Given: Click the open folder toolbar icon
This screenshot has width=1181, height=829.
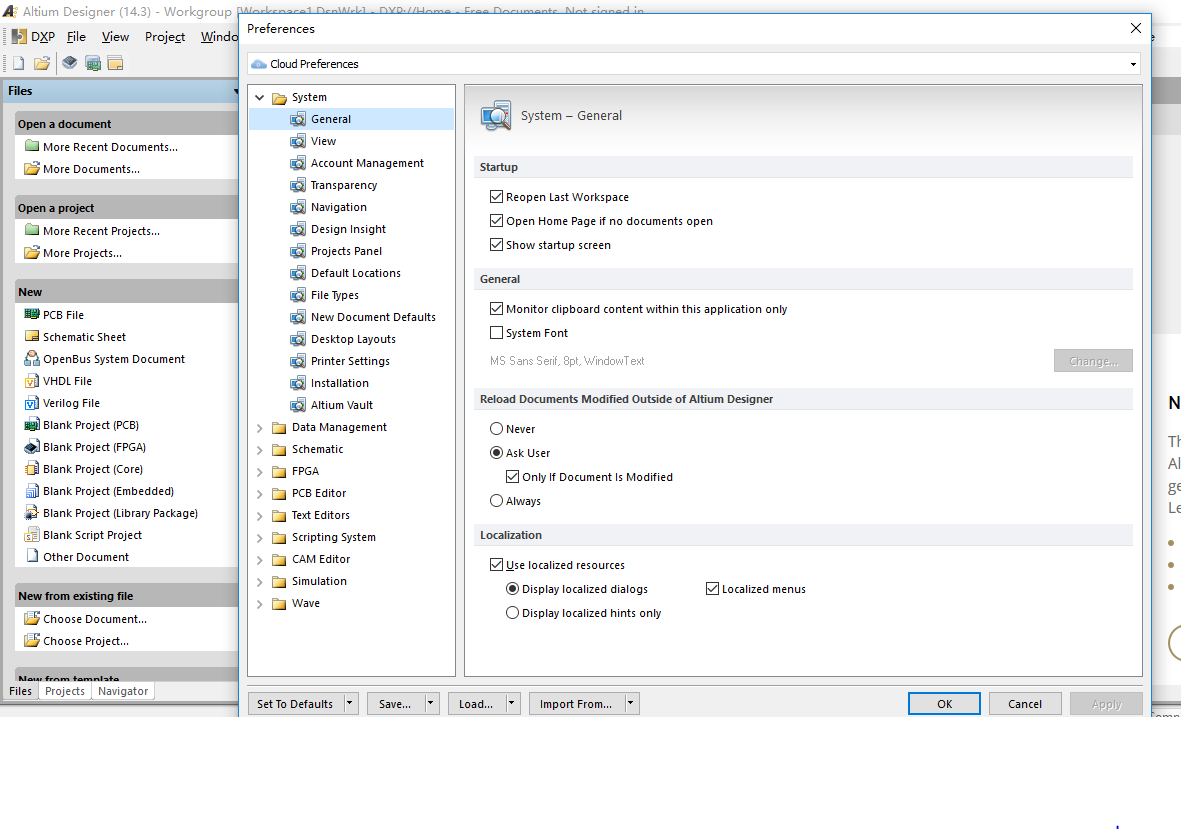Looking at the screenshot, I should [42, 63].
